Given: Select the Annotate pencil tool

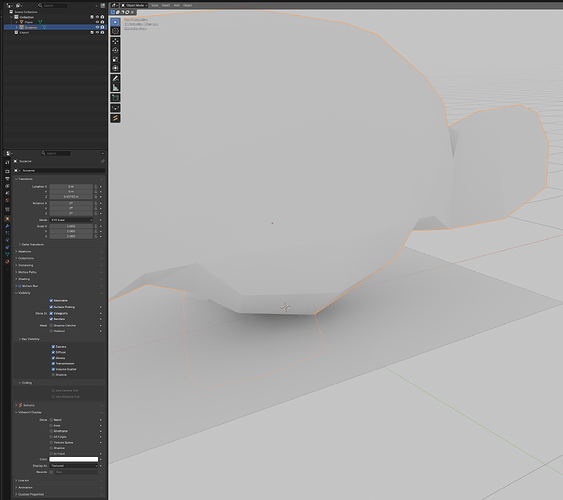Looking at the screenshot, I should pyautogui.click(x=115, y=79).
